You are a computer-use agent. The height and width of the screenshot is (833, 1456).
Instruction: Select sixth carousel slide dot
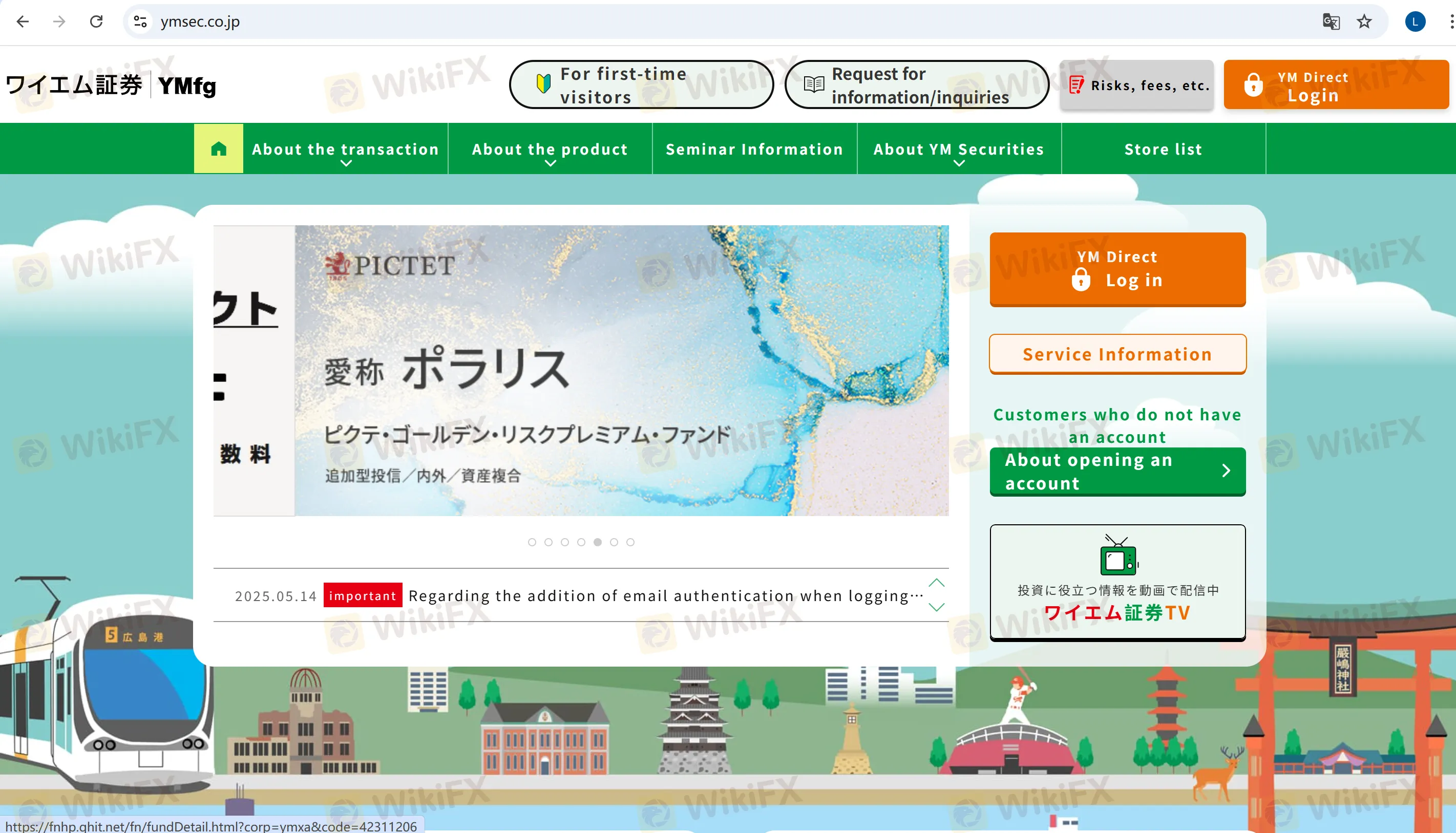(x=614, y=542)
